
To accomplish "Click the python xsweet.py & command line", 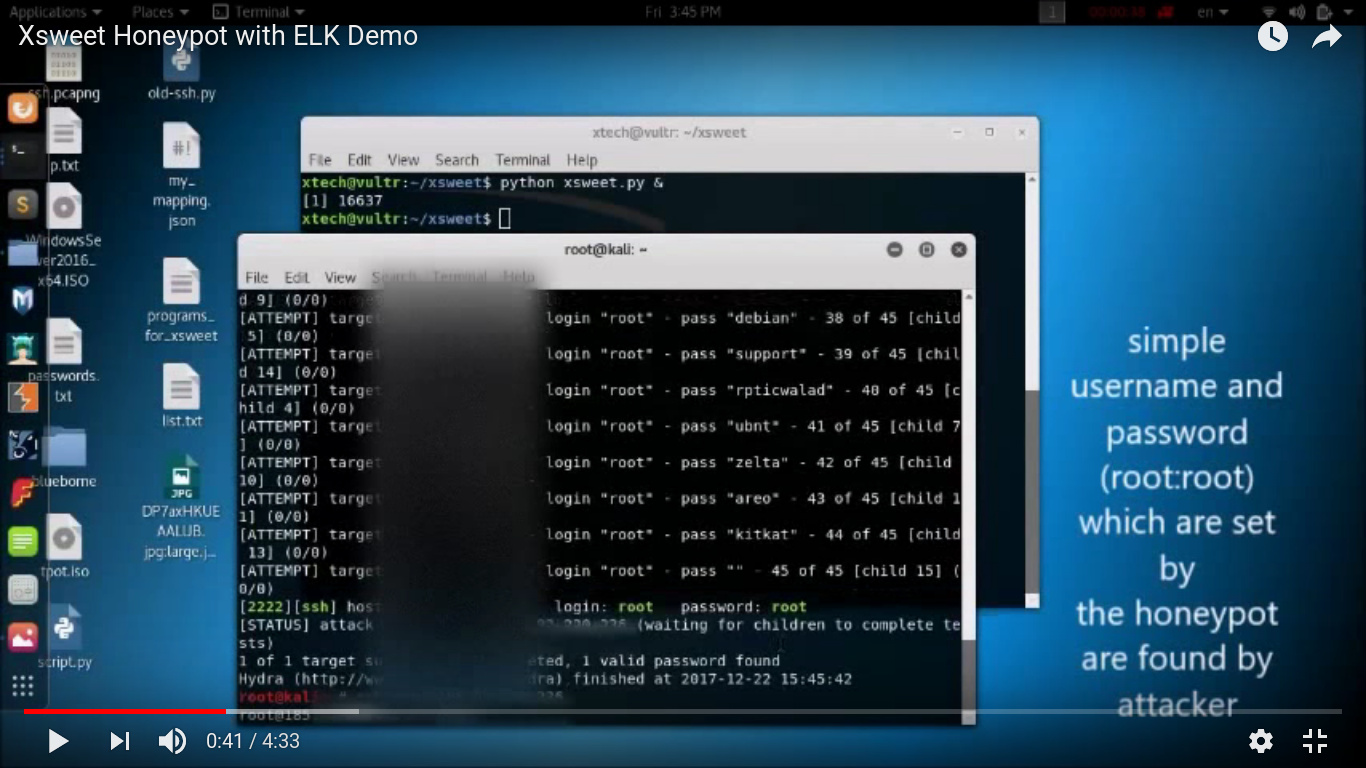I will click(x=483, y=183).
